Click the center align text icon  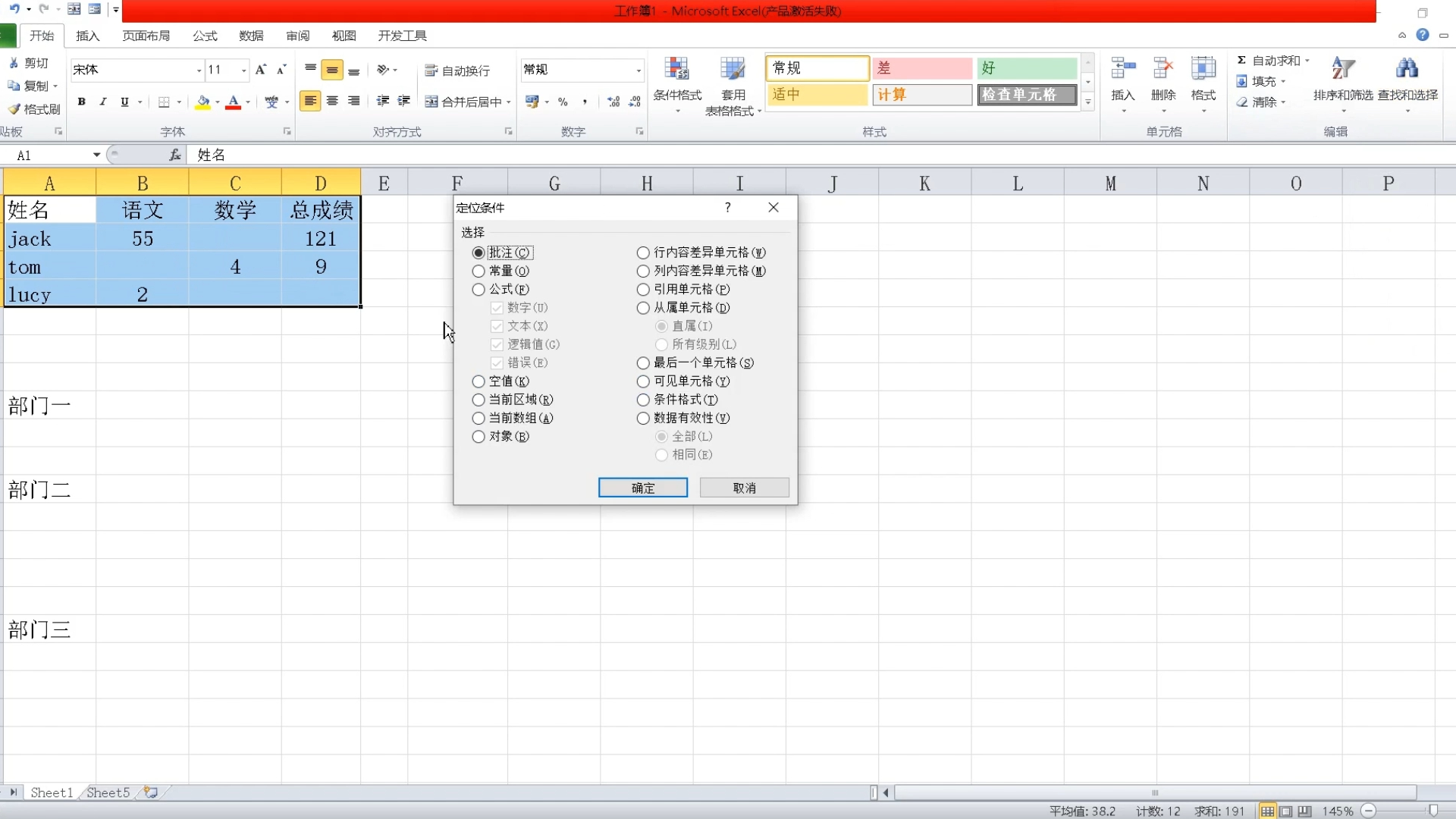pyautogui.click(x=332, y=101)
